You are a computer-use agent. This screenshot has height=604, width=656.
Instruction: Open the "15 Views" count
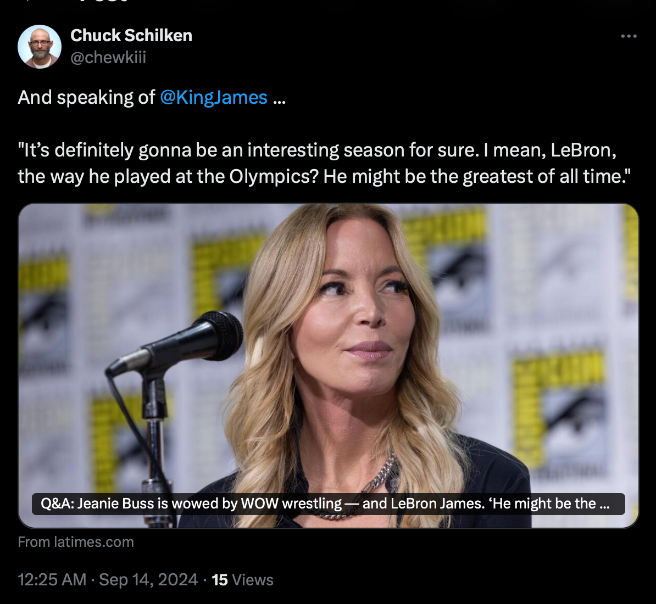click(x=242, y=579)
